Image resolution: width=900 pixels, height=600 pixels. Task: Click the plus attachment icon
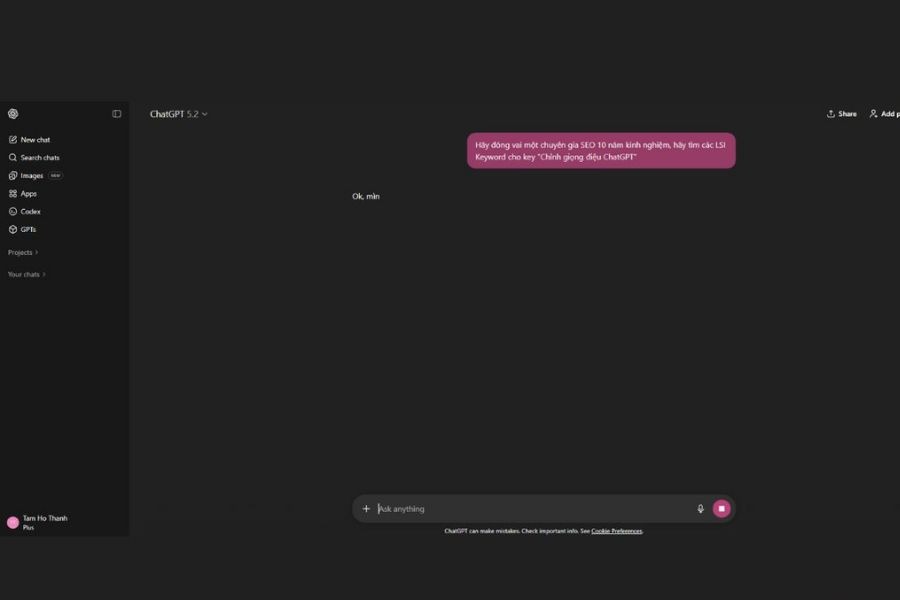tap(366, 509)
